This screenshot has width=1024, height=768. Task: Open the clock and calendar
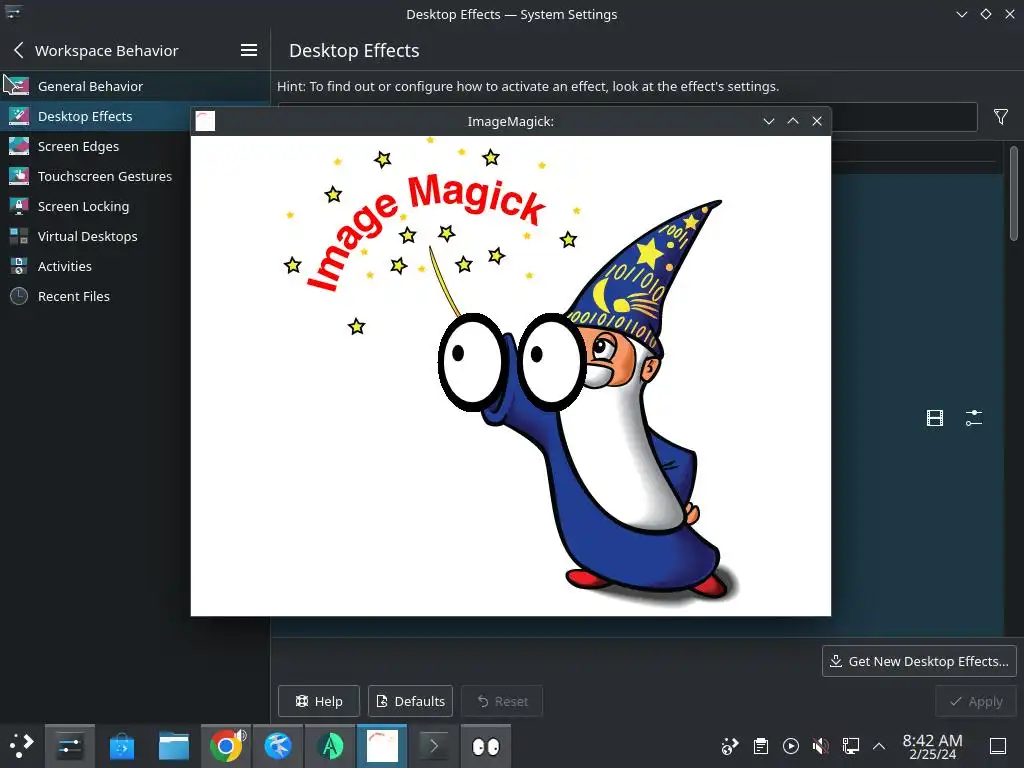932,746
